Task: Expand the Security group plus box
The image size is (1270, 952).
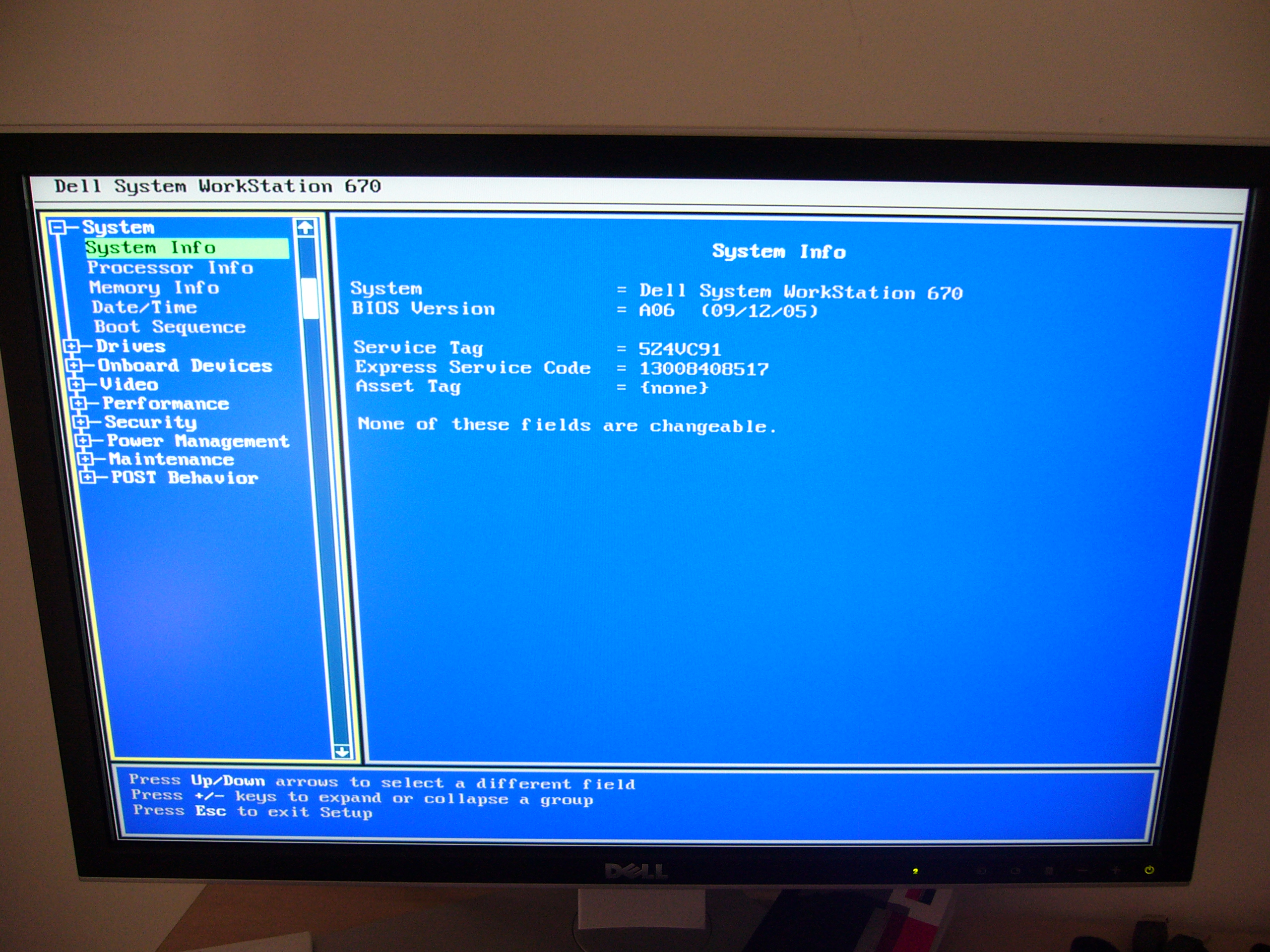Action: tap(80, 422)
